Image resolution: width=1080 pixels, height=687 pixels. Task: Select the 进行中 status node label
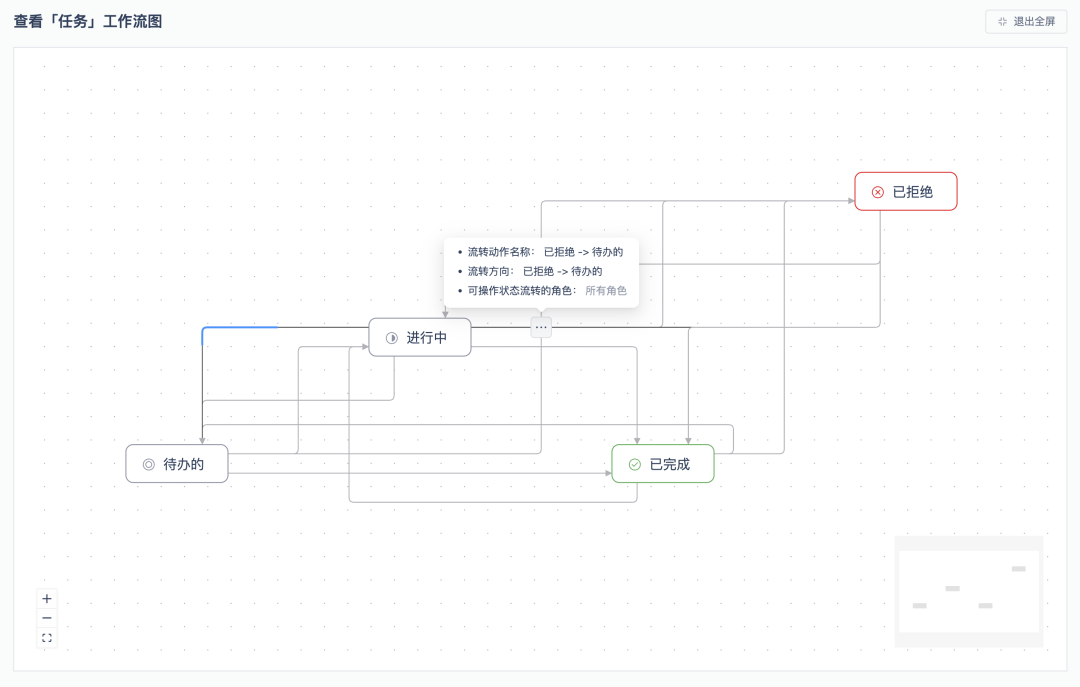point(426,338)
